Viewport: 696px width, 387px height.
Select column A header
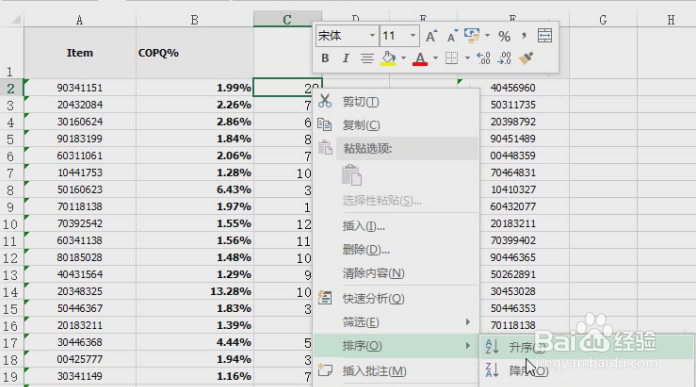point(79,20)
